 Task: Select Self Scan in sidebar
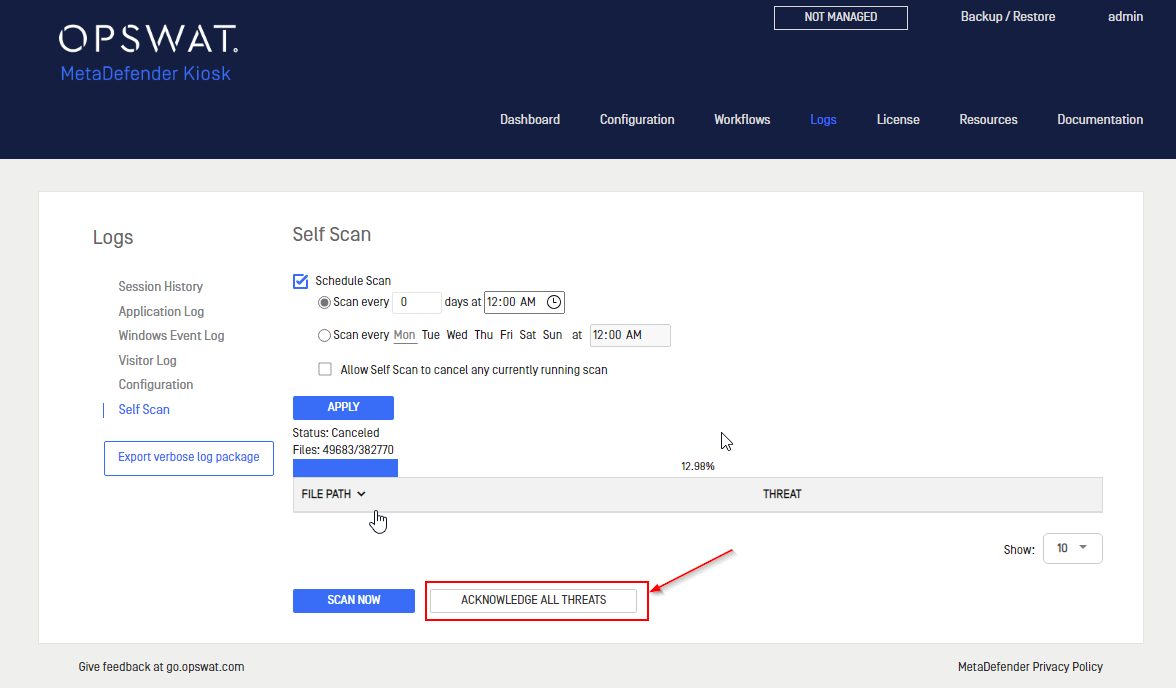point(144,410)
